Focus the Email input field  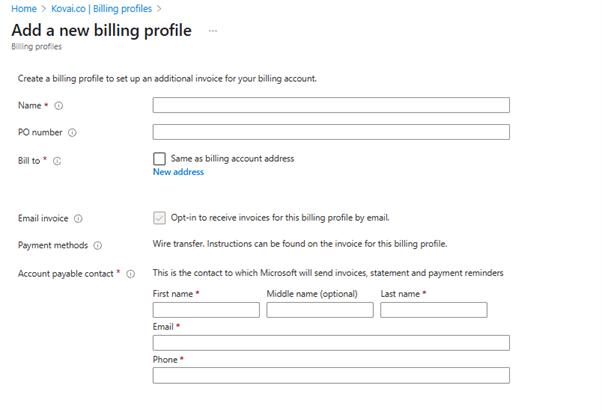[x=331, y=343]
